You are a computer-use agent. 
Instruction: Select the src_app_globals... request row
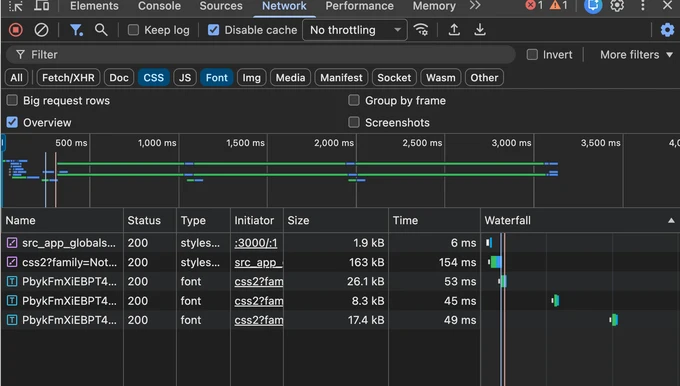point(241,243)
